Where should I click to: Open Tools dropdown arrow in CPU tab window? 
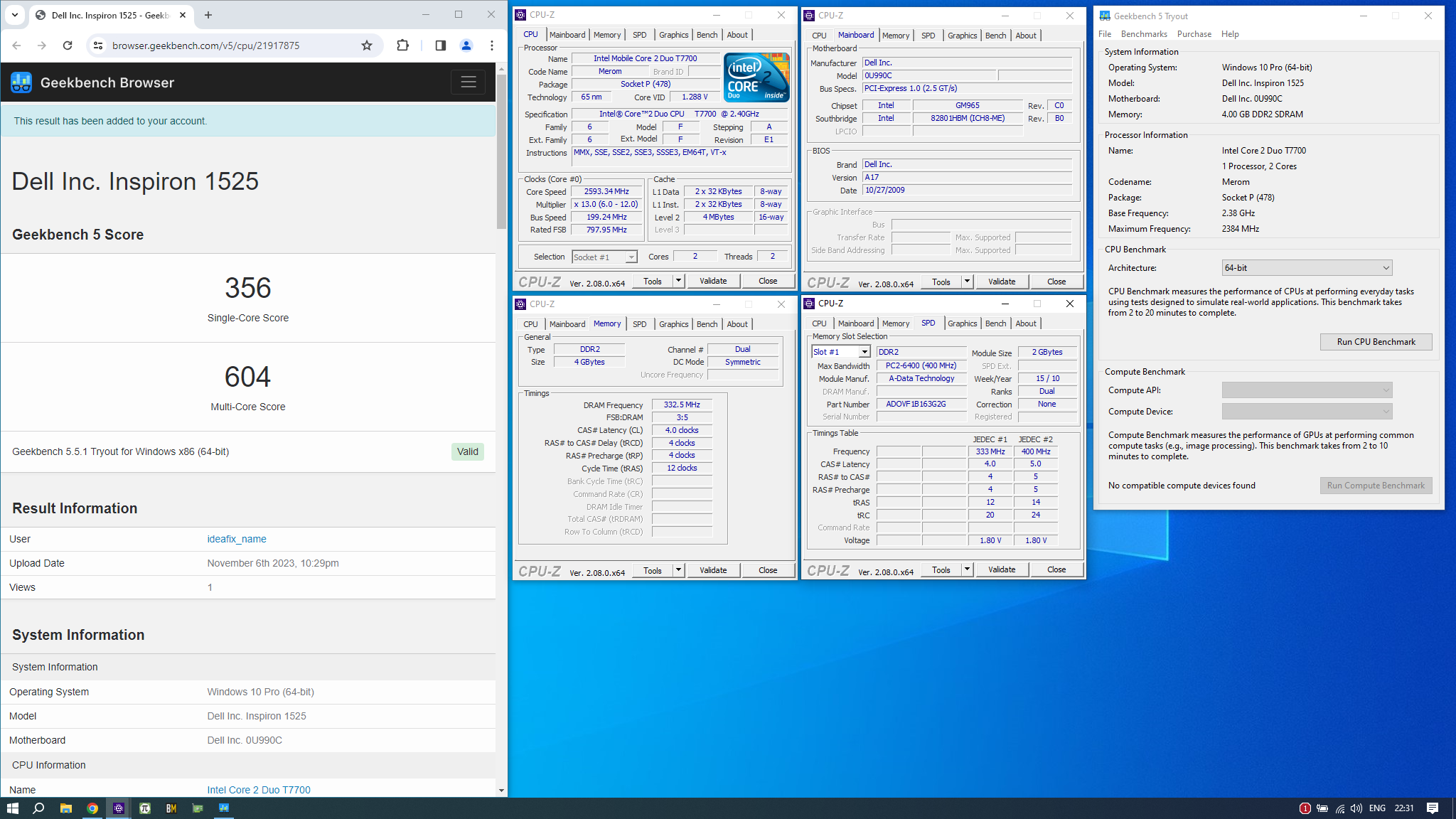[x=678, y=281]
